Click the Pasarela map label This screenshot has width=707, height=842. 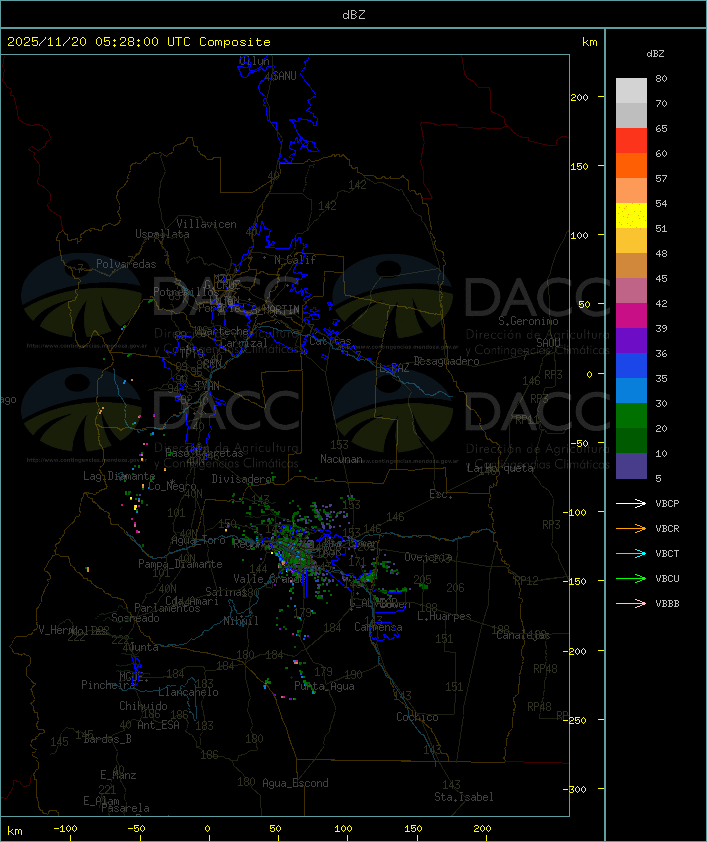tap(125, 808)
